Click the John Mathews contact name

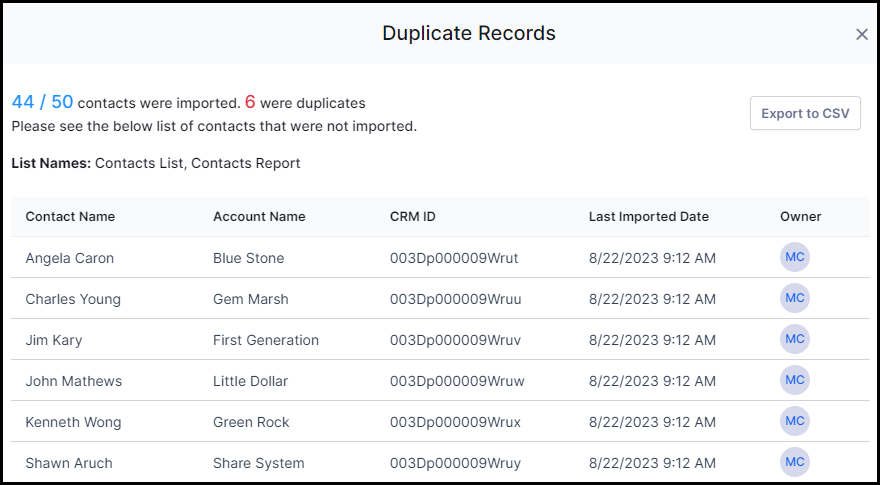[x=74, y=381]
